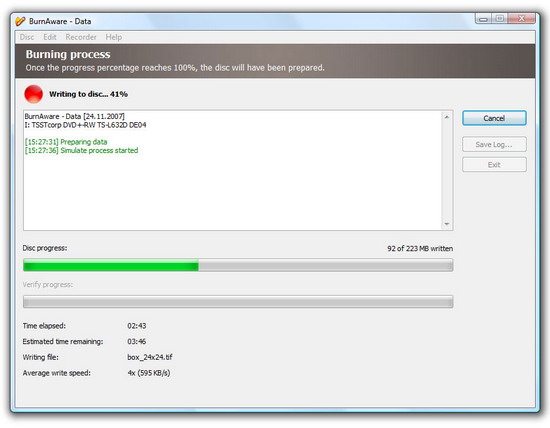Open the Recorder menu

coord(81,37)
